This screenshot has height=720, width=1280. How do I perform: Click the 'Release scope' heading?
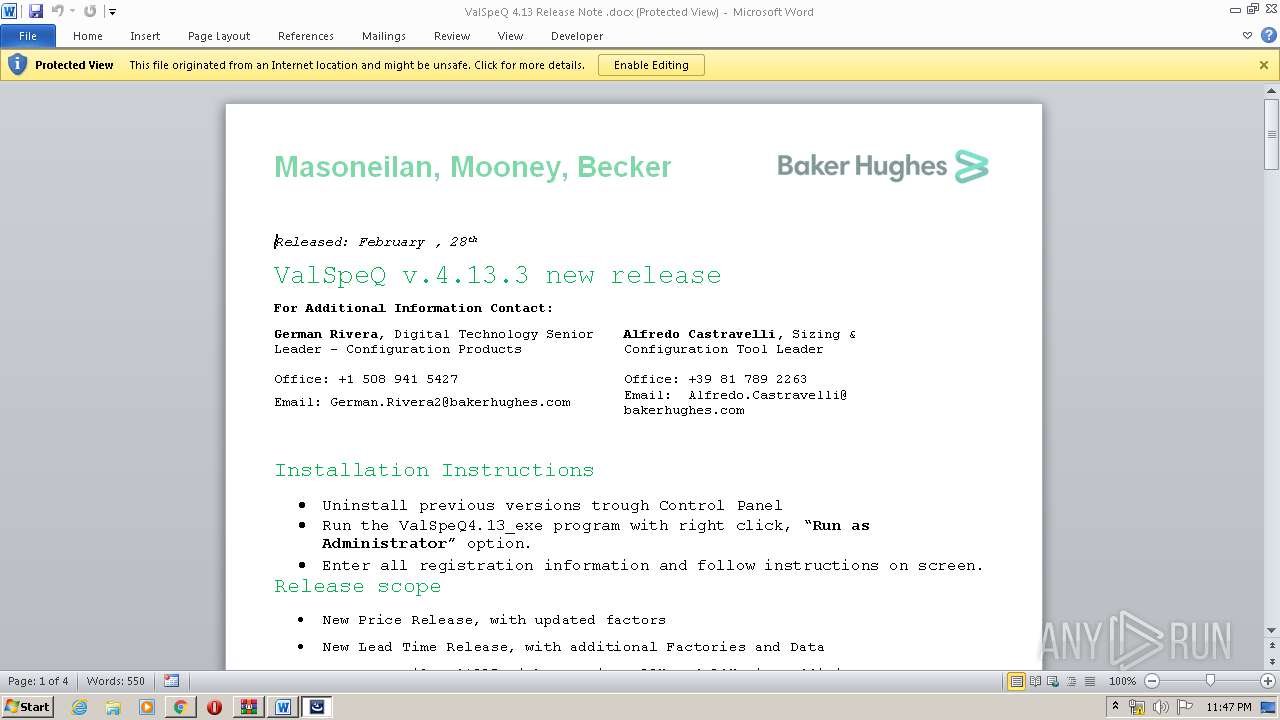(x=358, y=587)
